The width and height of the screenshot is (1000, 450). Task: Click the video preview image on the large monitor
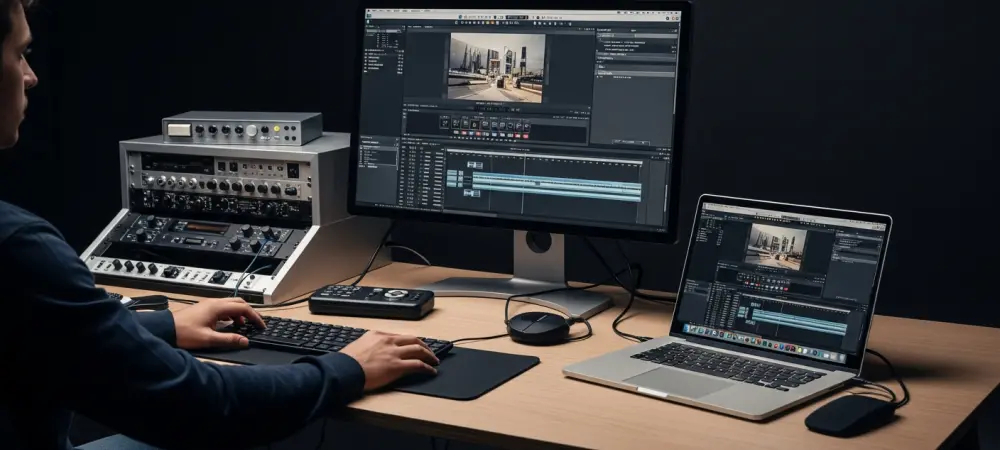496,68
